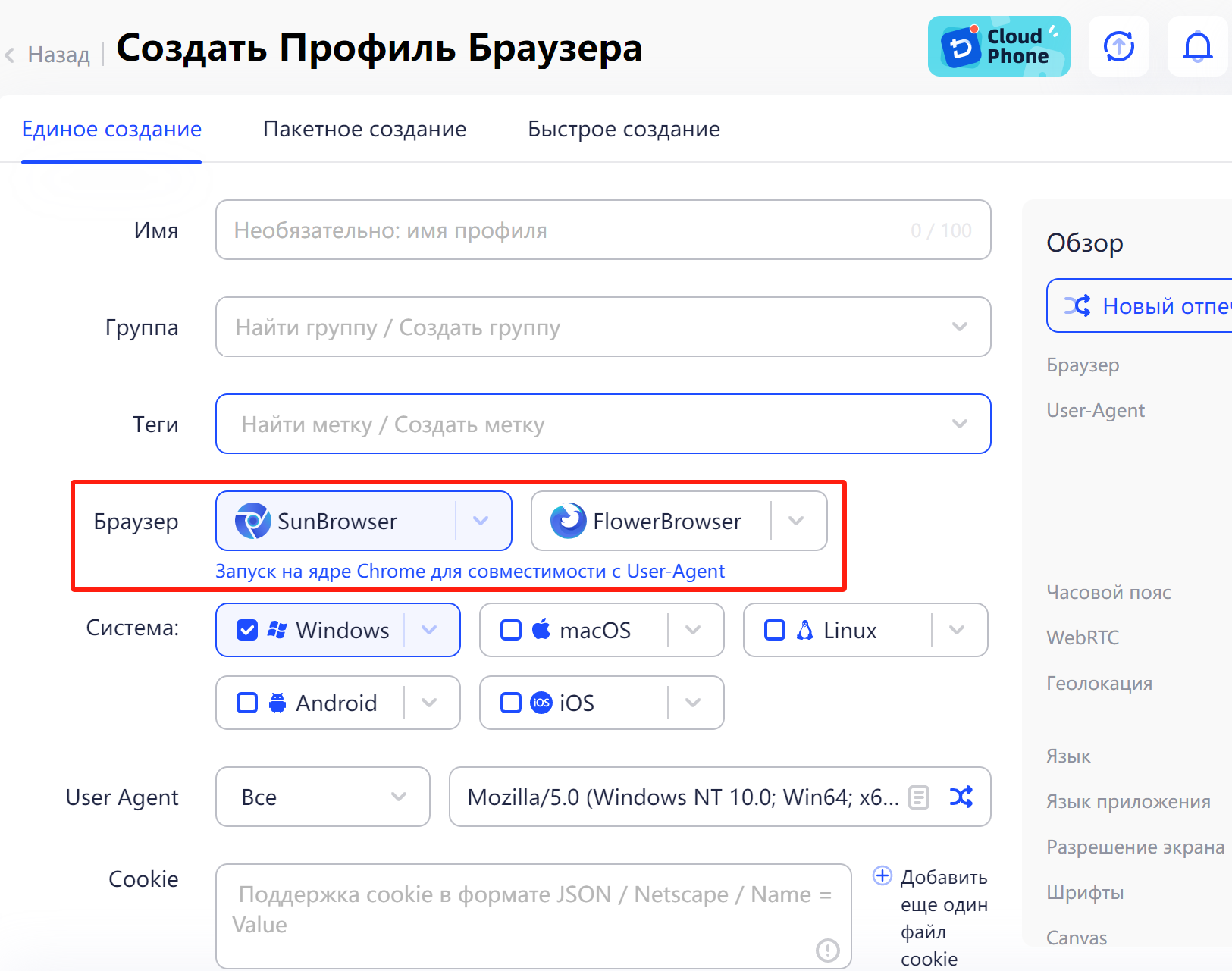Expand Linux version dropdown arrow
This screenshot has width=1232, height=971.
(x=957, y=630)
